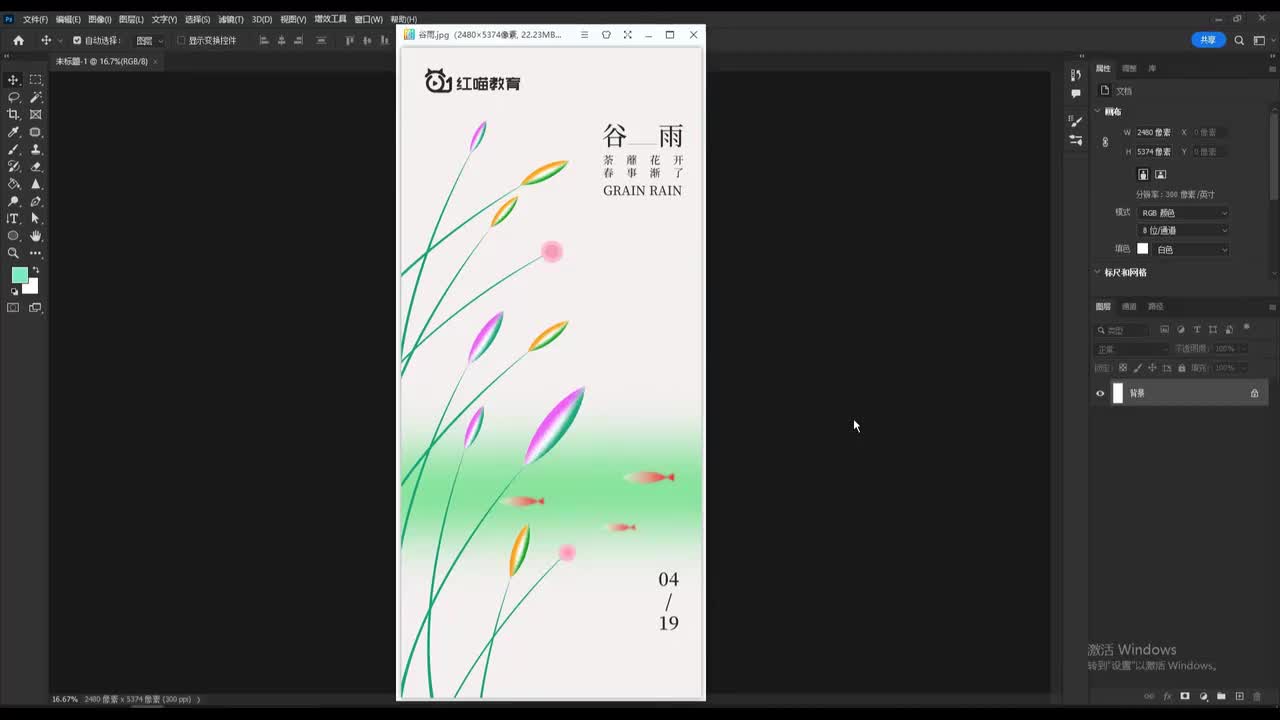Select the Crop tool
Screen dimensions: 1280x720
(13, 114)
